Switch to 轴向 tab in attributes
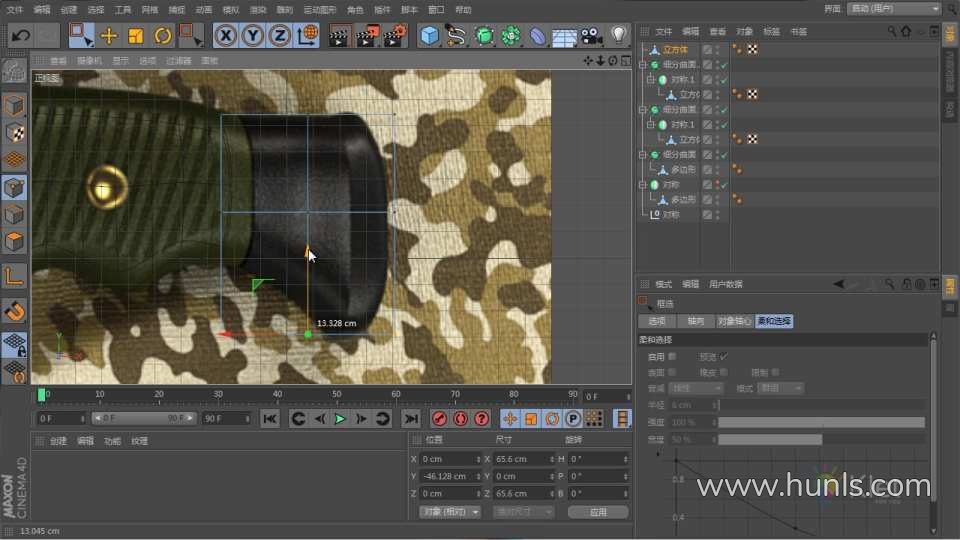The width and height of the screenshot is (960, 540). point(696,321)
